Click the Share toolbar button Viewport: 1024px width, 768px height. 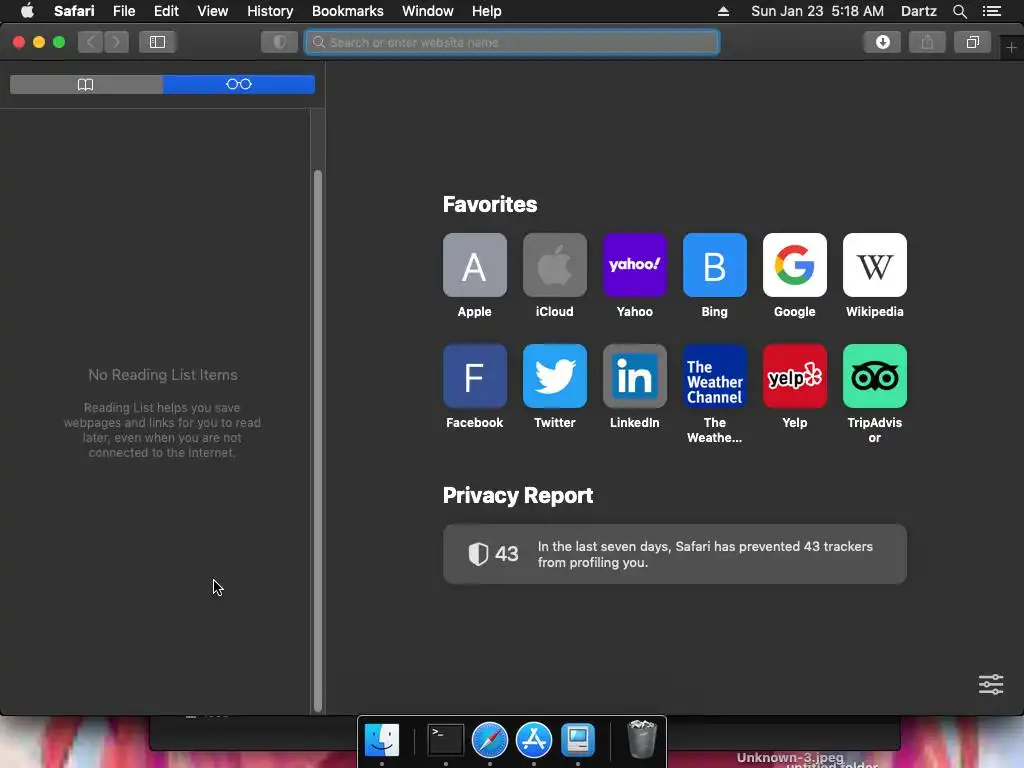(x=927, y=42)
